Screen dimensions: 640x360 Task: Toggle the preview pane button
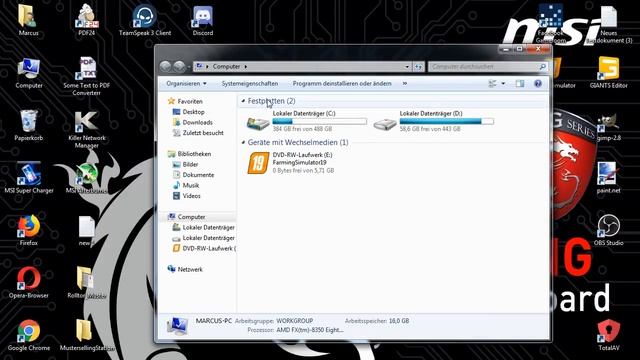click(x=520, y=84)
